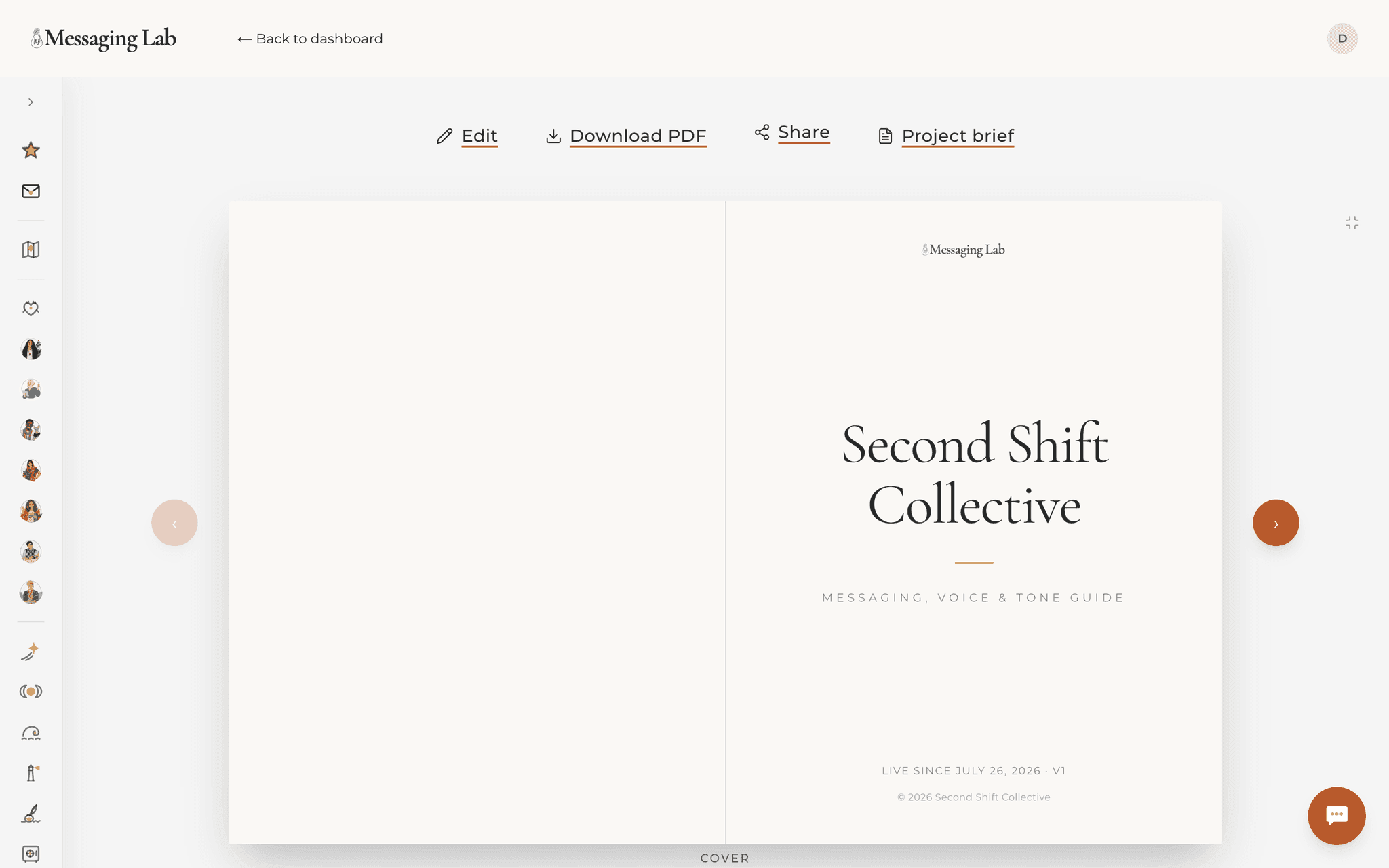
Task: Open the folded map icon in sidebar
Action: pyautogui.click(x=31, y=250)
